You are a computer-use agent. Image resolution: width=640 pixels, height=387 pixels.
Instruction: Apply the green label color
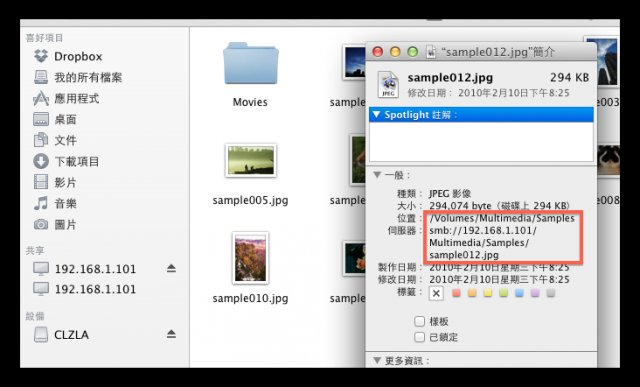click(x=504, y=293)
